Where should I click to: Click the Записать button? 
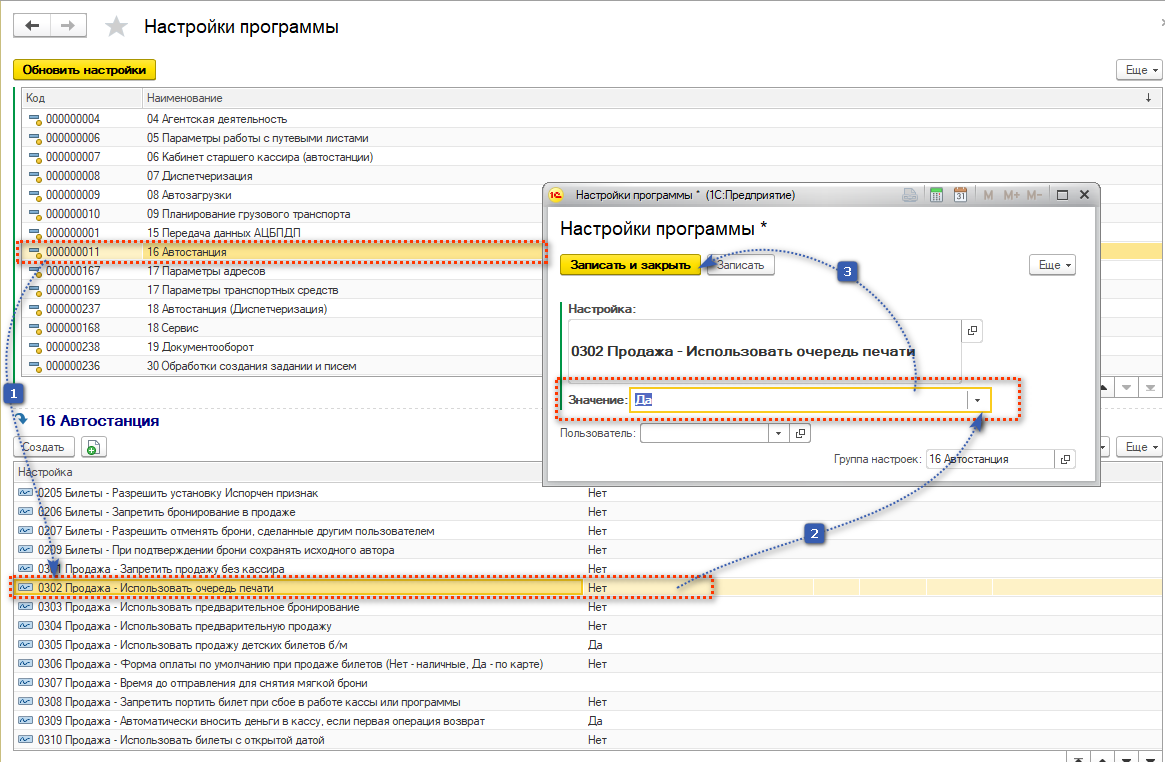[740, 265]
